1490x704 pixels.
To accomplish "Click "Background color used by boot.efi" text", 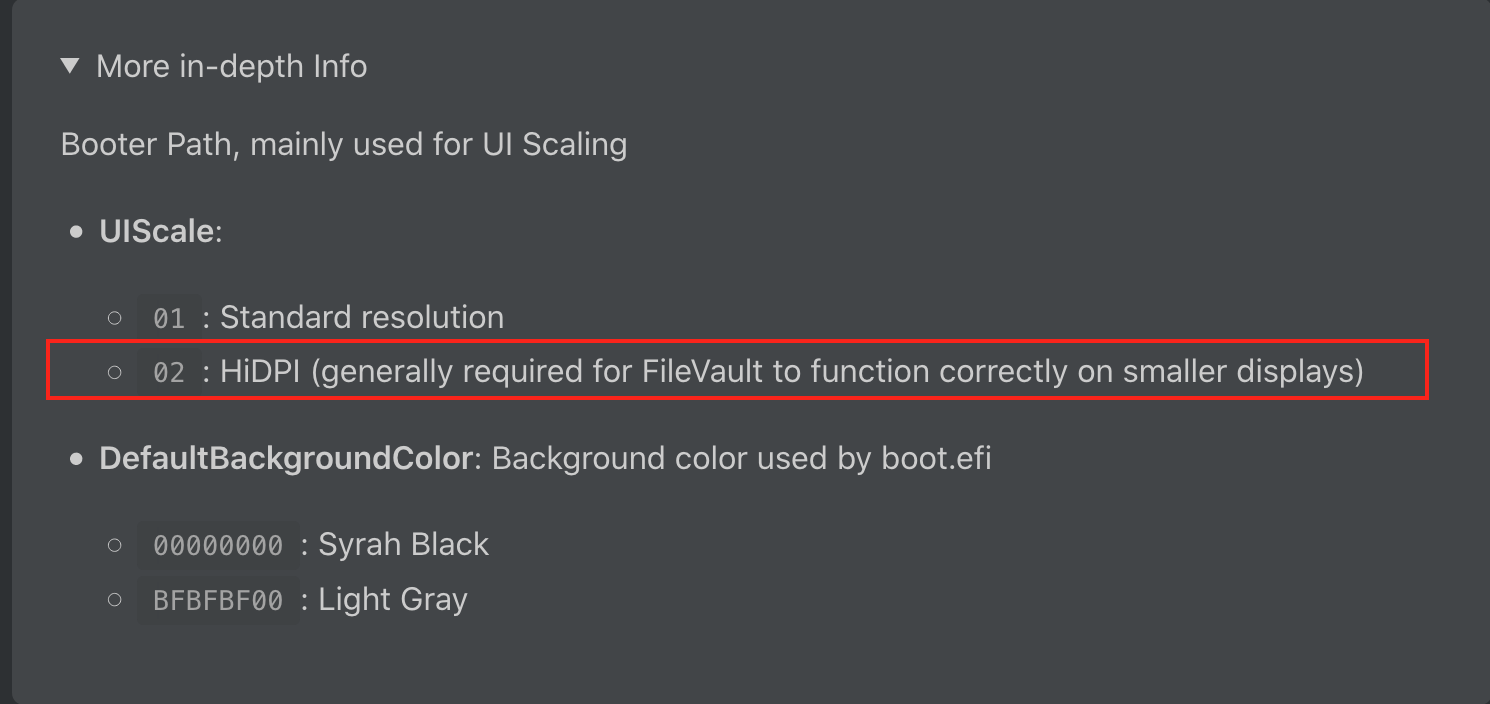I will point(741,459).
